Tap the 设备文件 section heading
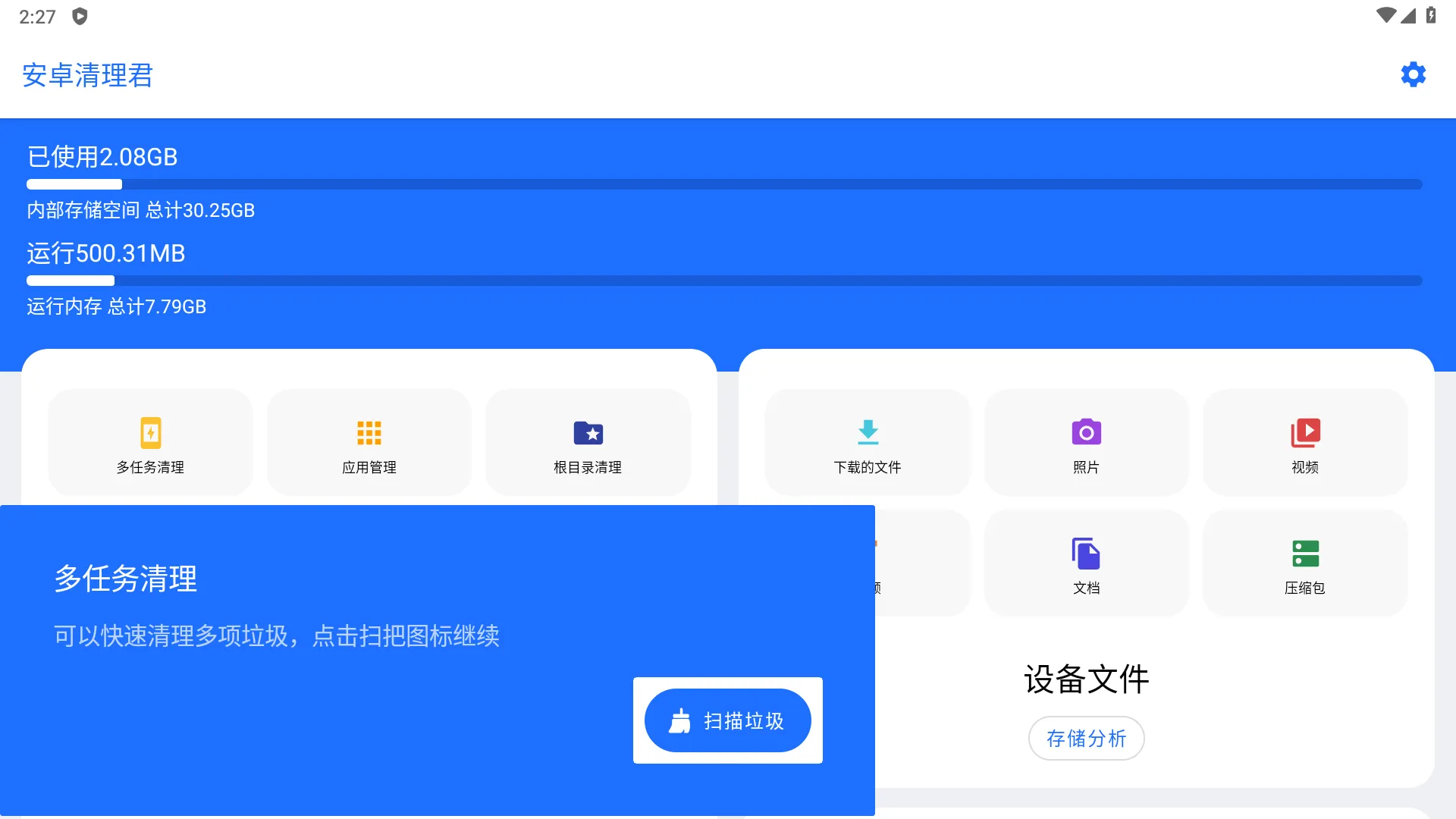Viewport: 1456px width, 819px height. click(x=1086, y=679)
